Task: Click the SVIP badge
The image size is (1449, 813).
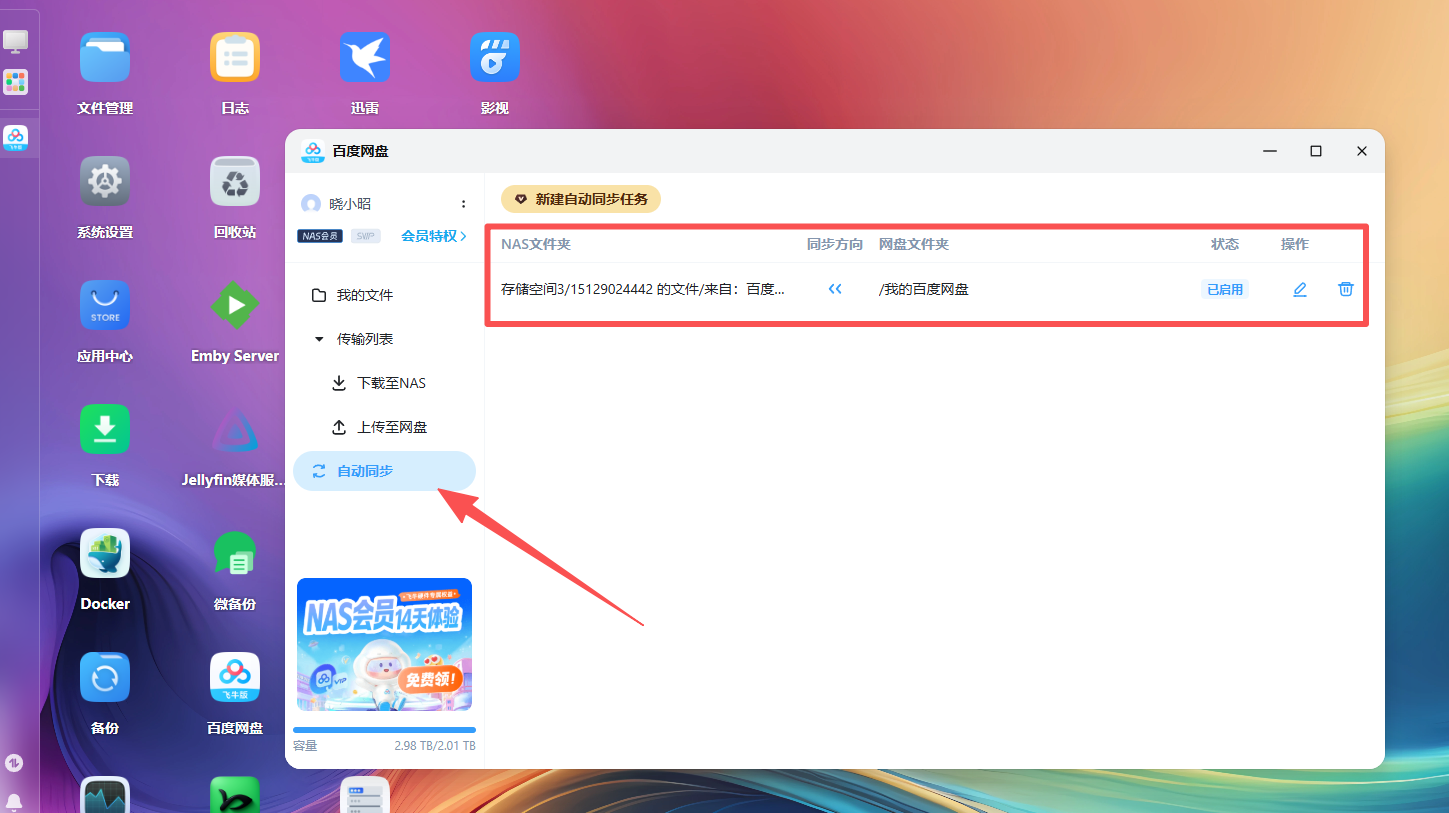Action: click(365, 236)
